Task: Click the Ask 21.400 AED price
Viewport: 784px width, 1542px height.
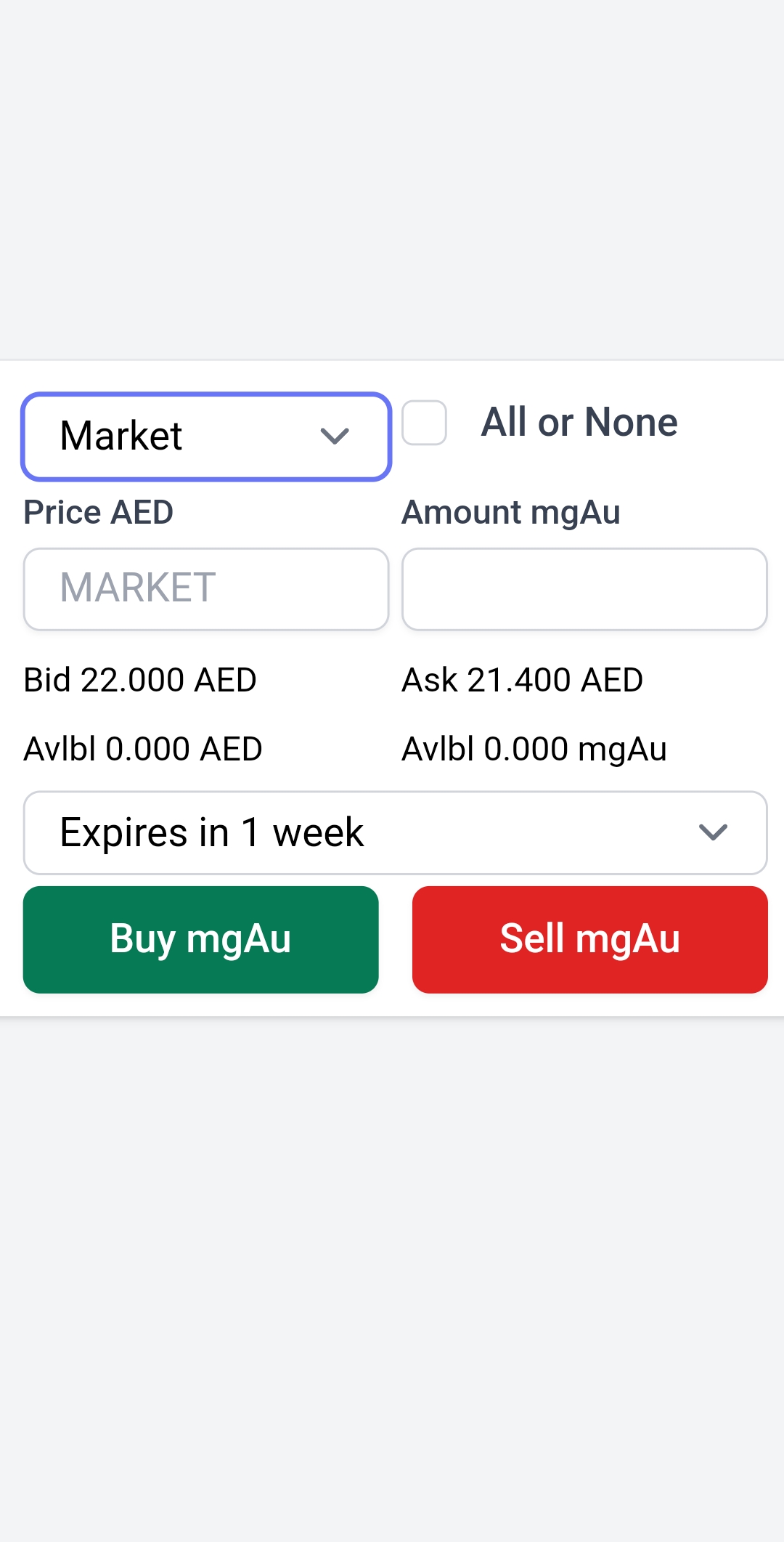Action: coord(522,681)
